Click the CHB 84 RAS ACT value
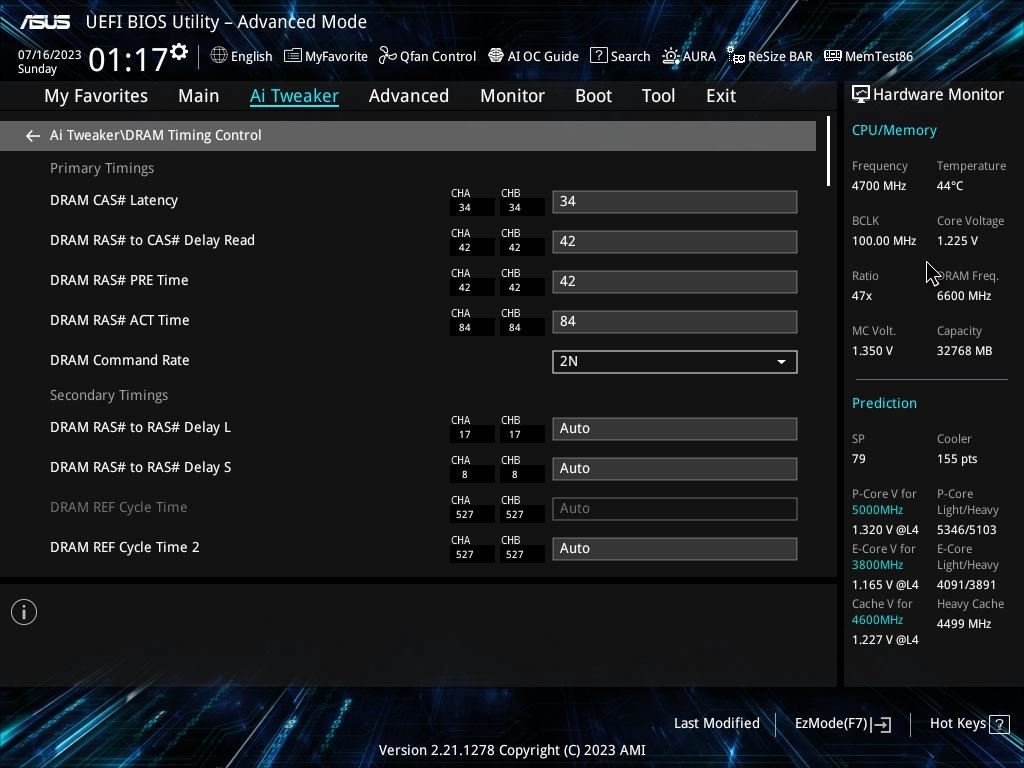The image size is (1024, 768). click(x=515, y=328)
